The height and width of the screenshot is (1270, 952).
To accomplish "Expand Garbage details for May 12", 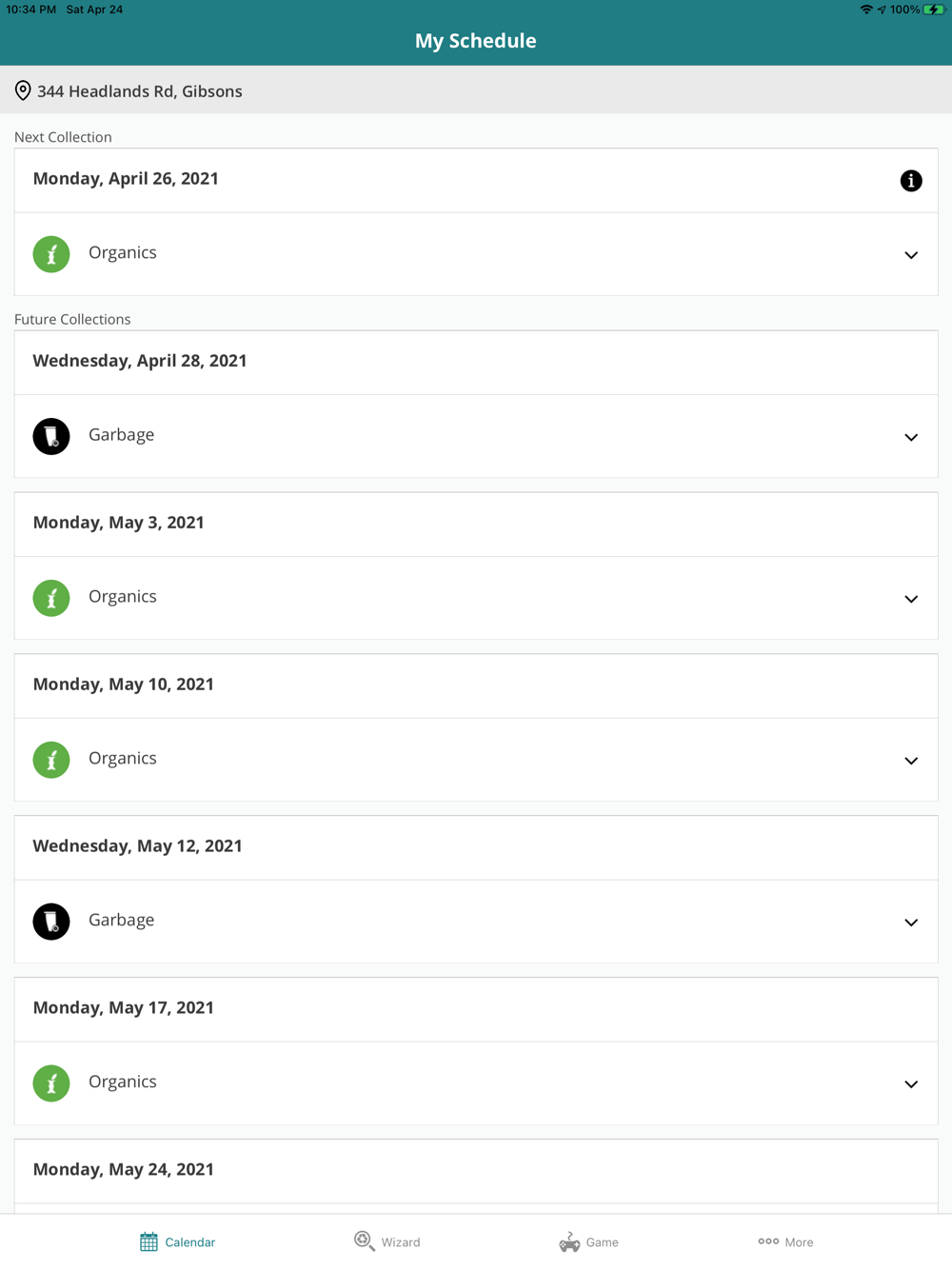I will pos(910,923).
